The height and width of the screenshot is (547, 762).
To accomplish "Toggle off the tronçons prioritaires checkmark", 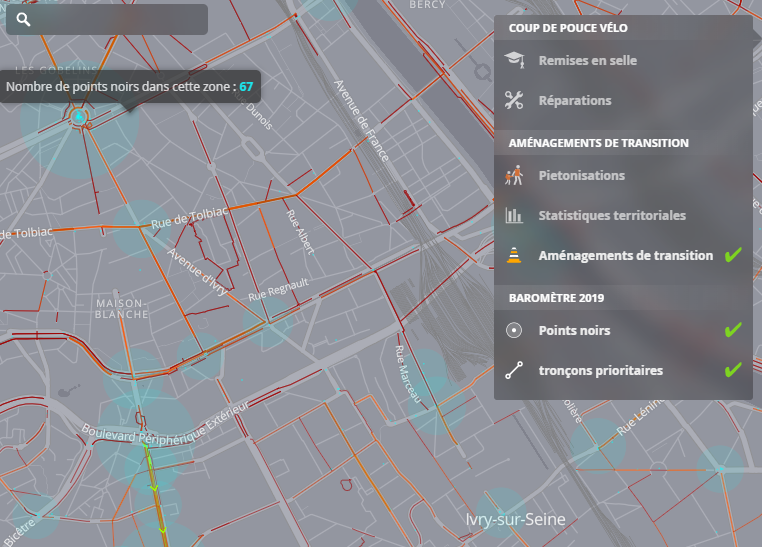I will (733, 370).
